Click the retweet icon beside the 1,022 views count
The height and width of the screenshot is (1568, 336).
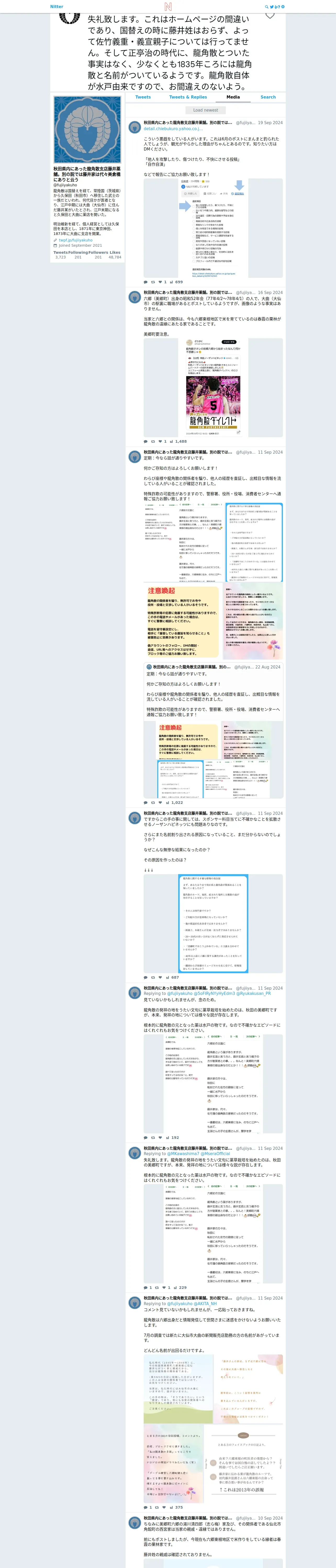[153, 802]
